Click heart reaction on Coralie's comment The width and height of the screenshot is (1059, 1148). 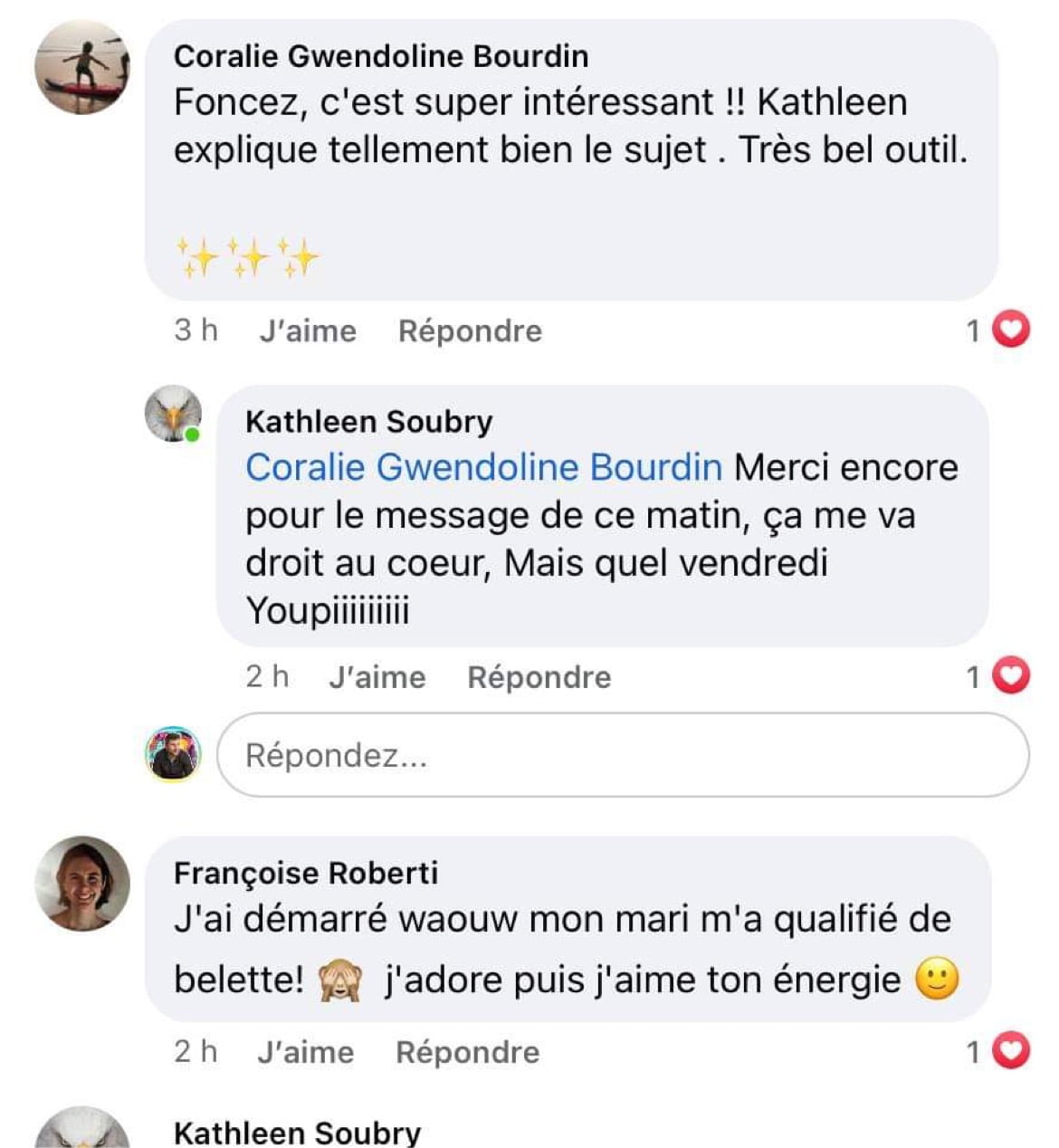(1011, 330)
